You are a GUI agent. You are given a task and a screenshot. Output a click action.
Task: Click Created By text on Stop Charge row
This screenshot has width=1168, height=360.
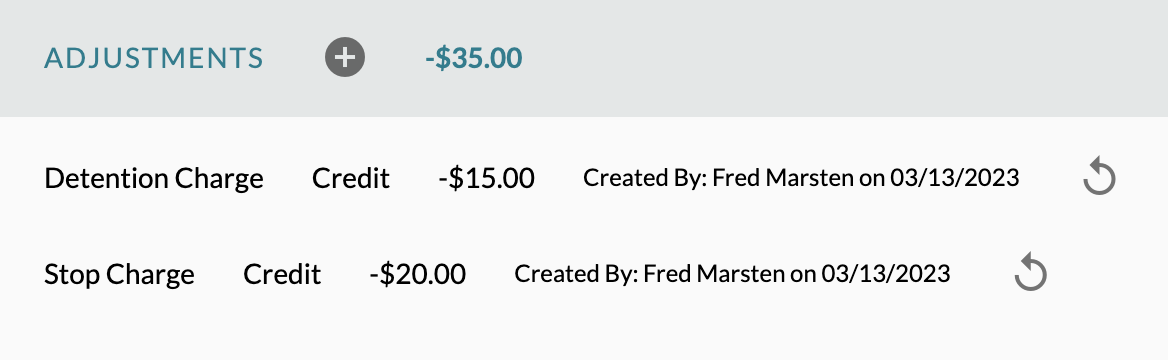coord(577,274)
